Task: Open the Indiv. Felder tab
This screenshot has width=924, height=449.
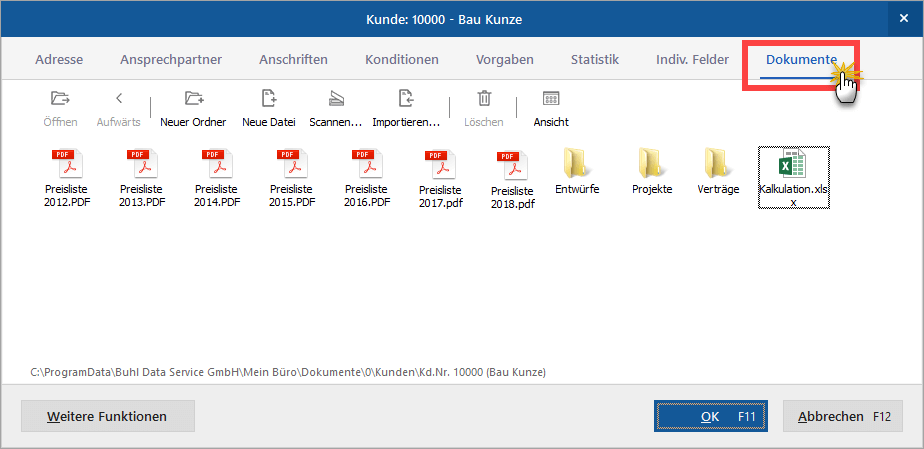Action: 692,60
